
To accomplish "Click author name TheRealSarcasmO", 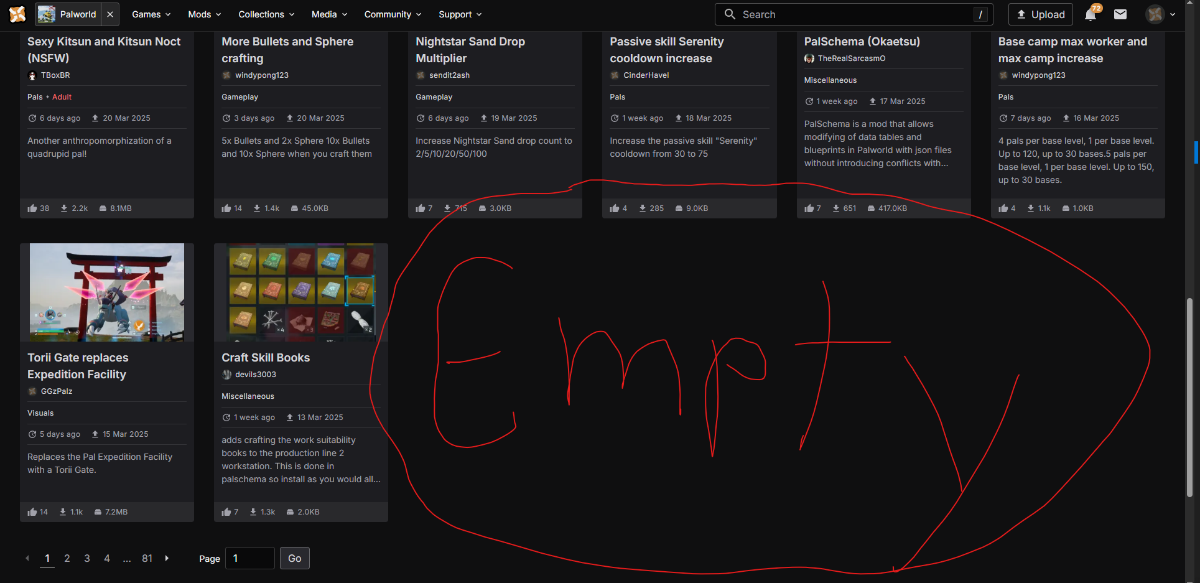I will [x=852, y=59].
